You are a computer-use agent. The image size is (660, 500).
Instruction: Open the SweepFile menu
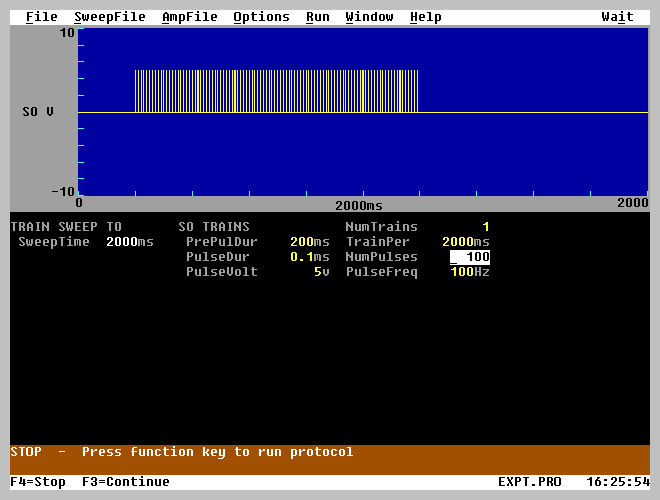[109, 17]
